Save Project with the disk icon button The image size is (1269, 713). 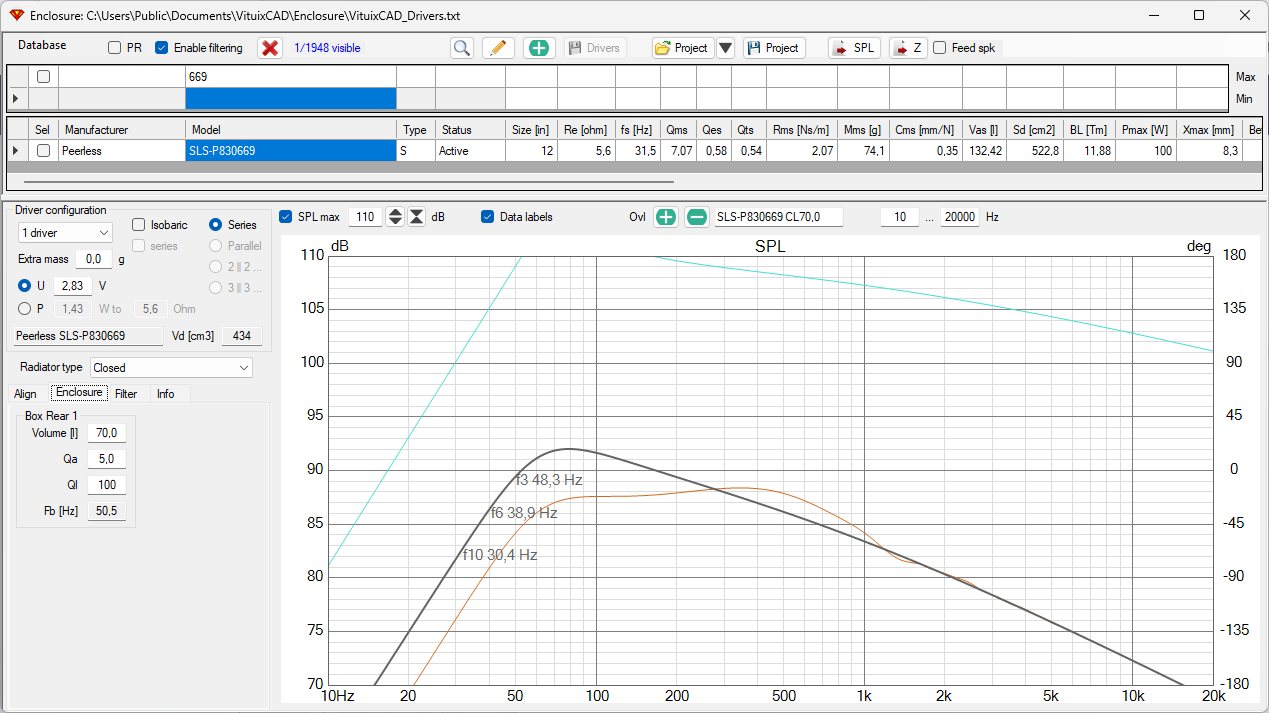(x=774, y=48)
